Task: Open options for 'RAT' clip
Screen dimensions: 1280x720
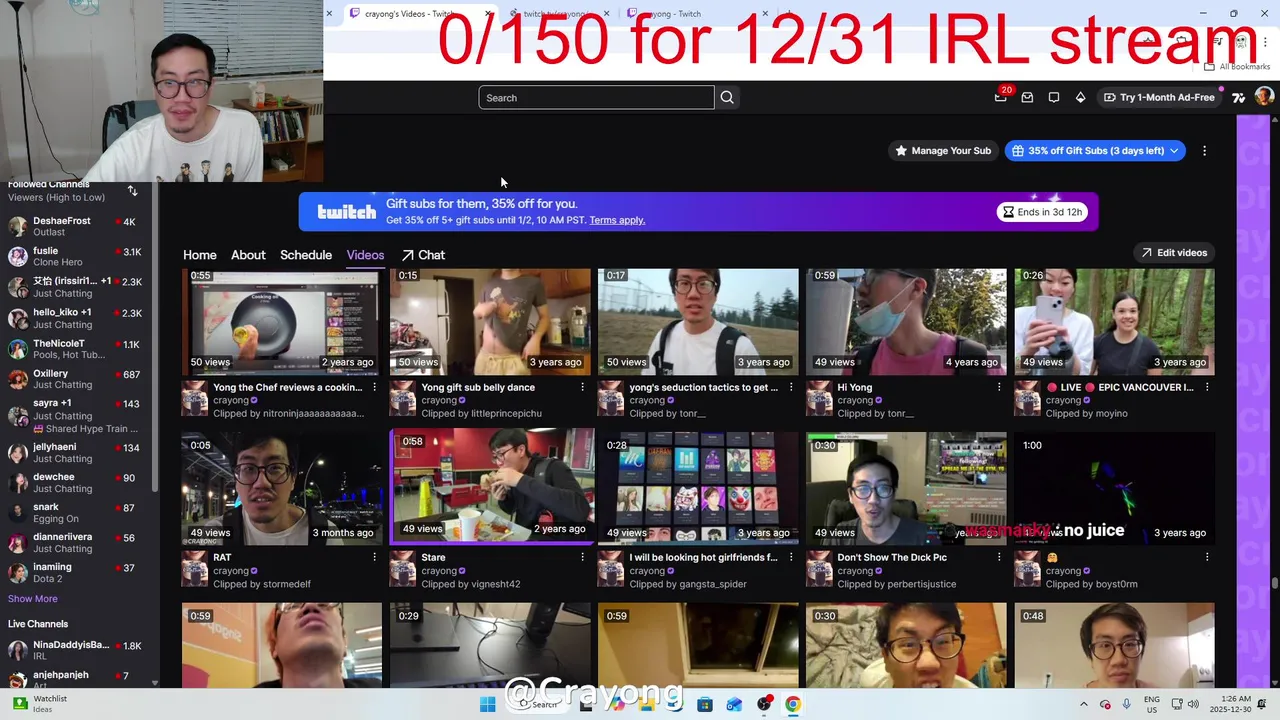Action: tap(375, 557)
